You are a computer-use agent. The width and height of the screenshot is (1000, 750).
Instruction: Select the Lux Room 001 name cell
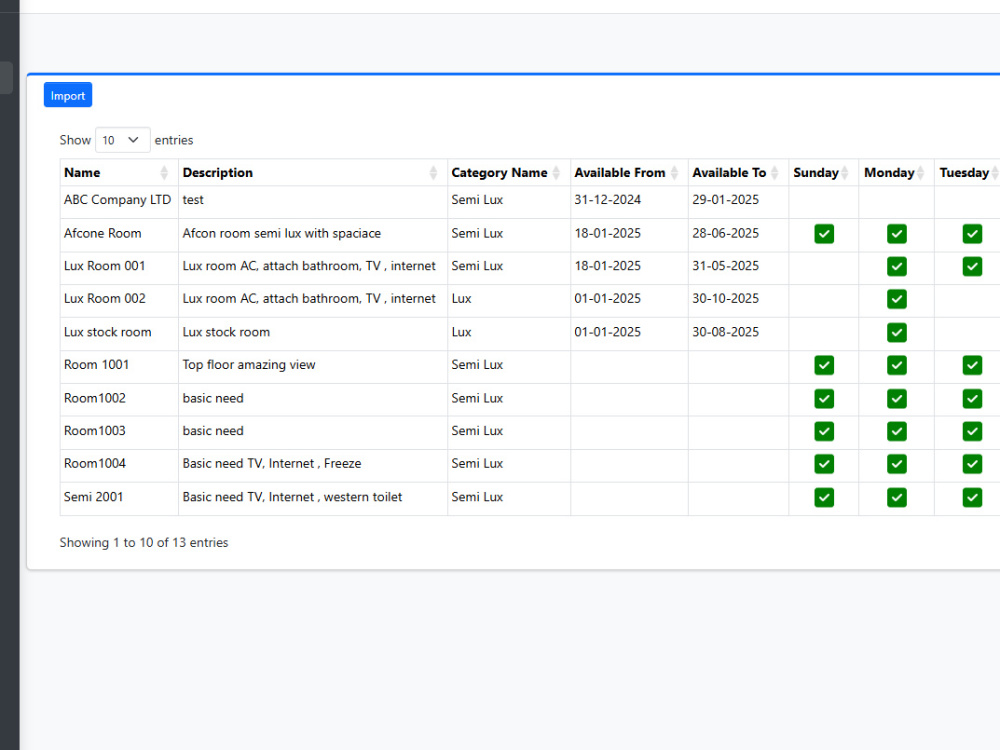point(119,268)
